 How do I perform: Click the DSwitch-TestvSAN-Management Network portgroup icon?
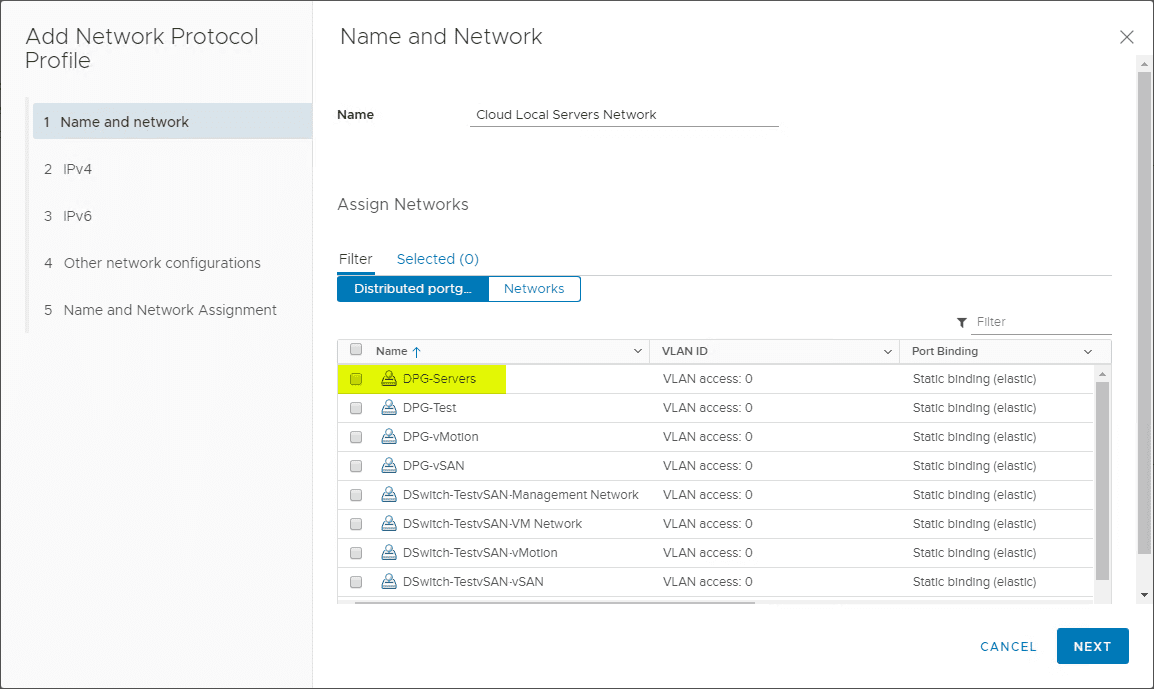389,495
